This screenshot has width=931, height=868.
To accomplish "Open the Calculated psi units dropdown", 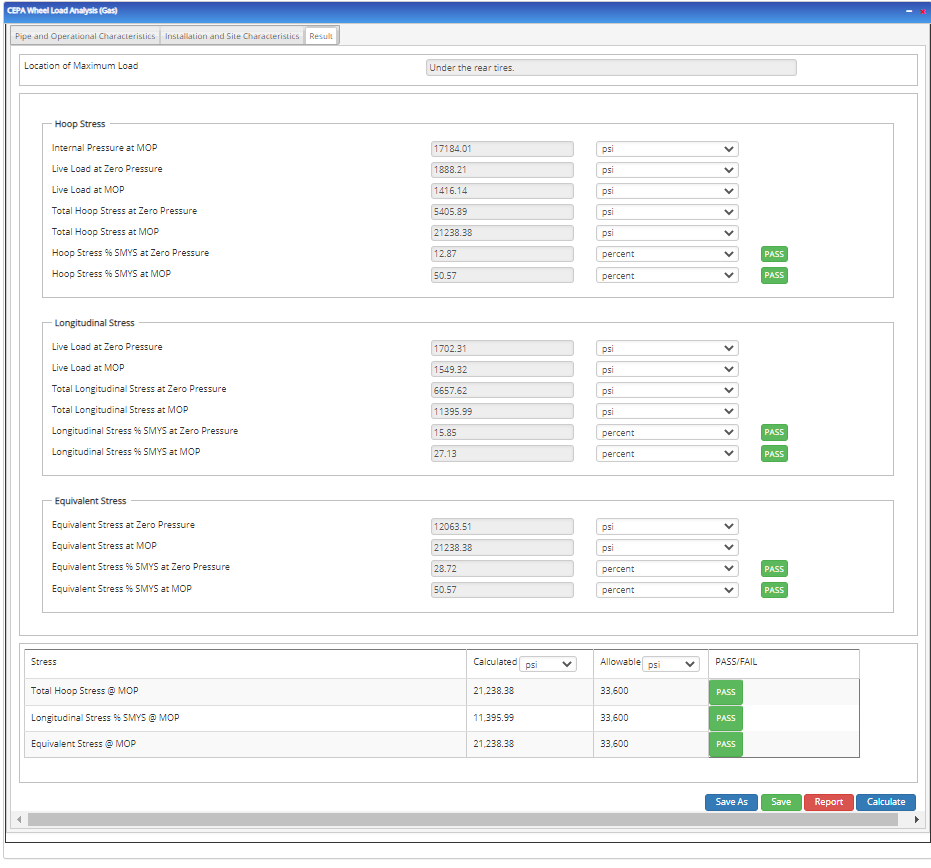I will pyautogui.click(x=547, y=663).
